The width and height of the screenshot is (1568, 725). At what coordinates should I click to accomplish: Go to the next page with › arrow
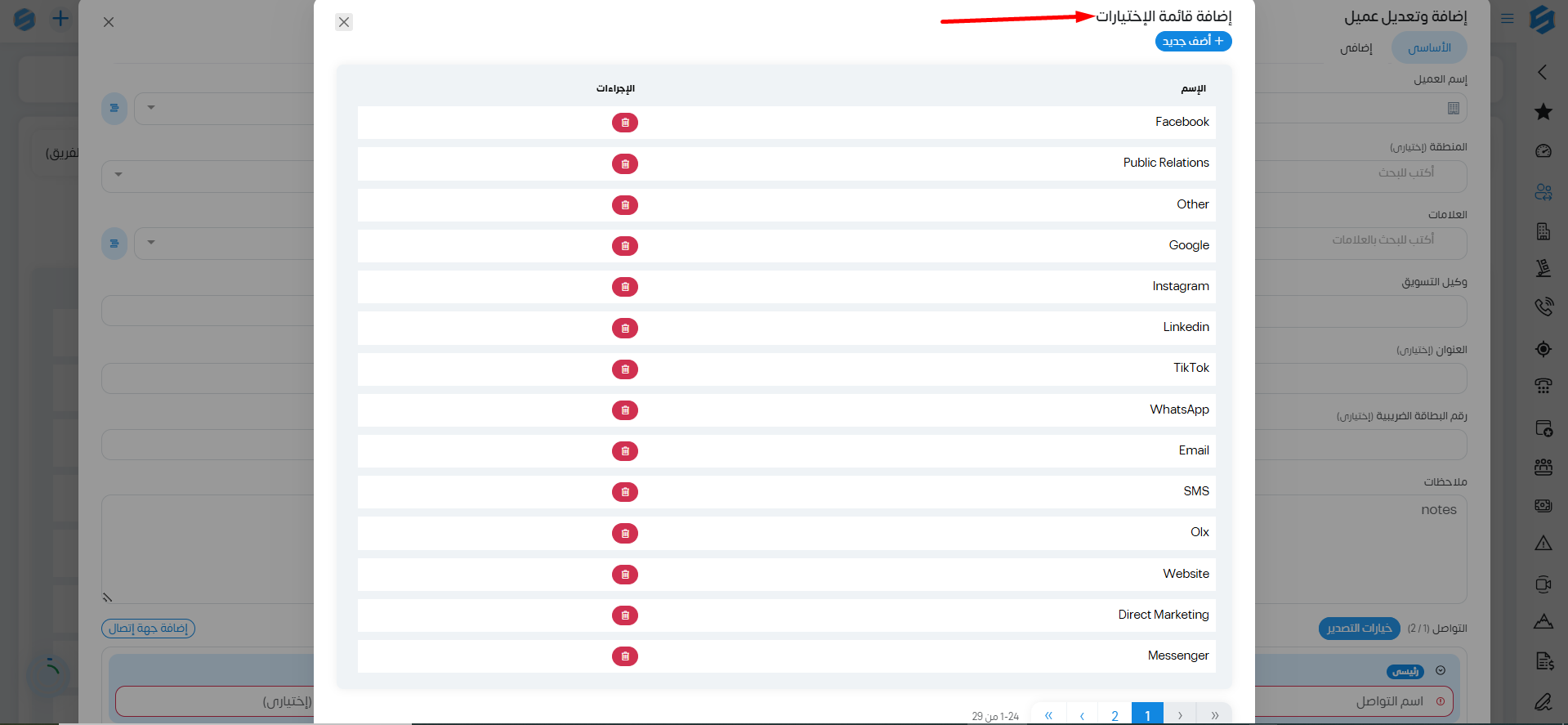1180,715
